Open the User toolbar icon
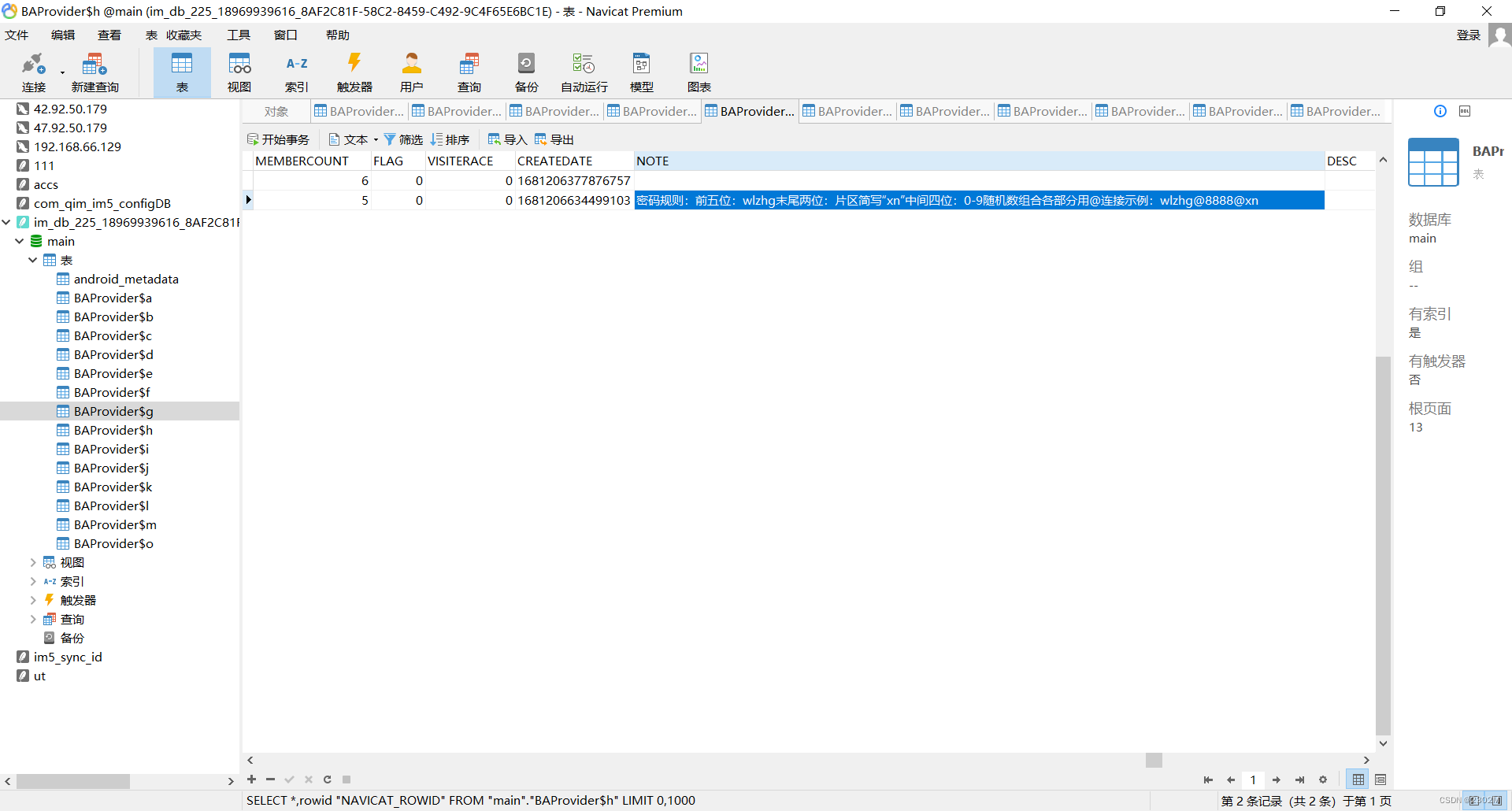 [412, 72]
